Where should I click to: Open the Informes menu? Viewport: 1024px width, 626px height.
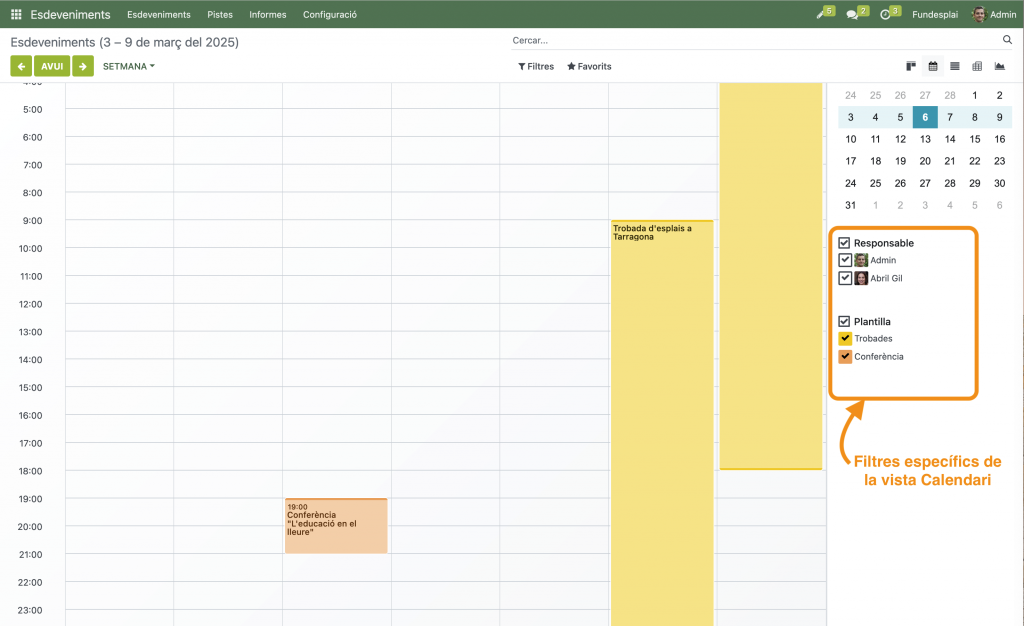coord(267,15)
